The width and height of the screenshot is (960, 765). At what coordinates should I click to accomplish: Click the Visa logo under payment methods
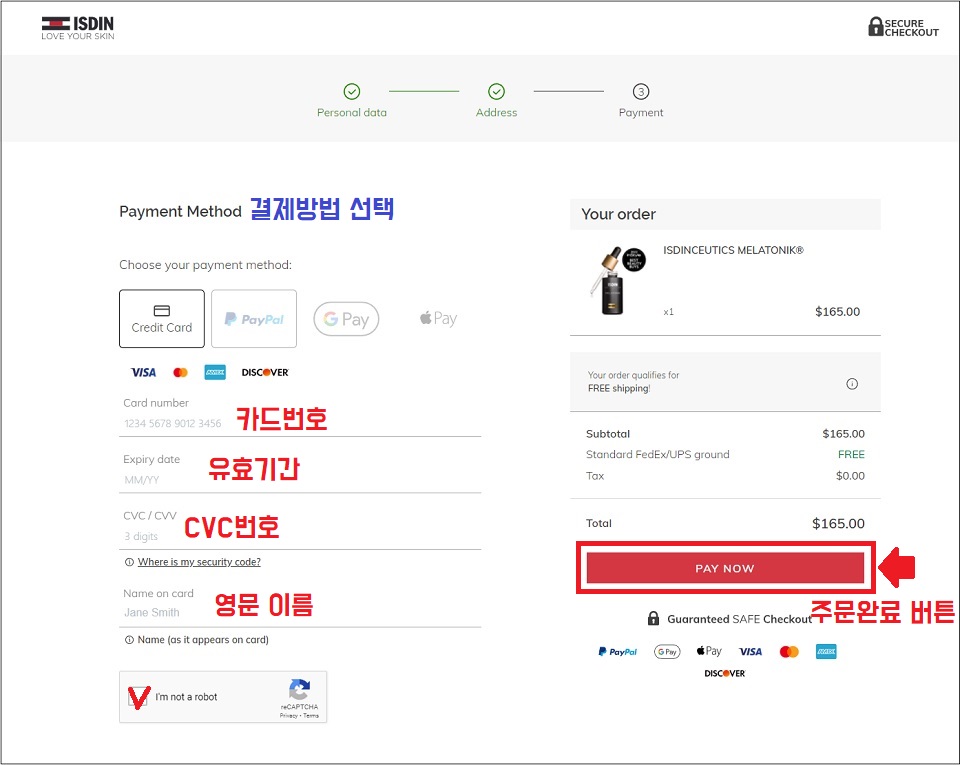click(x=143, y=372)
